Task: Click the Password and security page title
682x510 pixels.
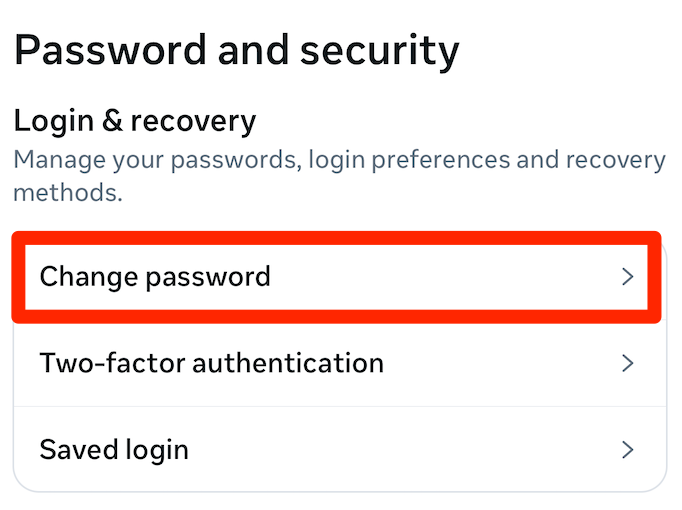Action: 236,50
